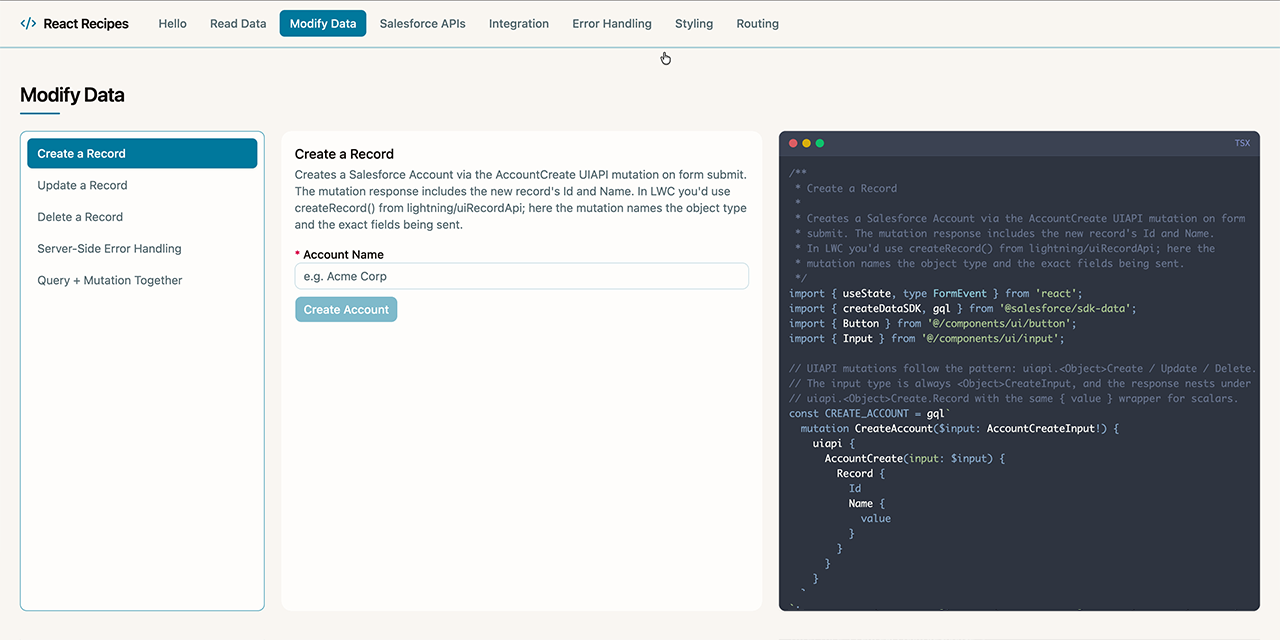The width and height of the screenshot is (1280, 640).
Task: Open Query + Mutation Together recipe
Action: (142, 281)
